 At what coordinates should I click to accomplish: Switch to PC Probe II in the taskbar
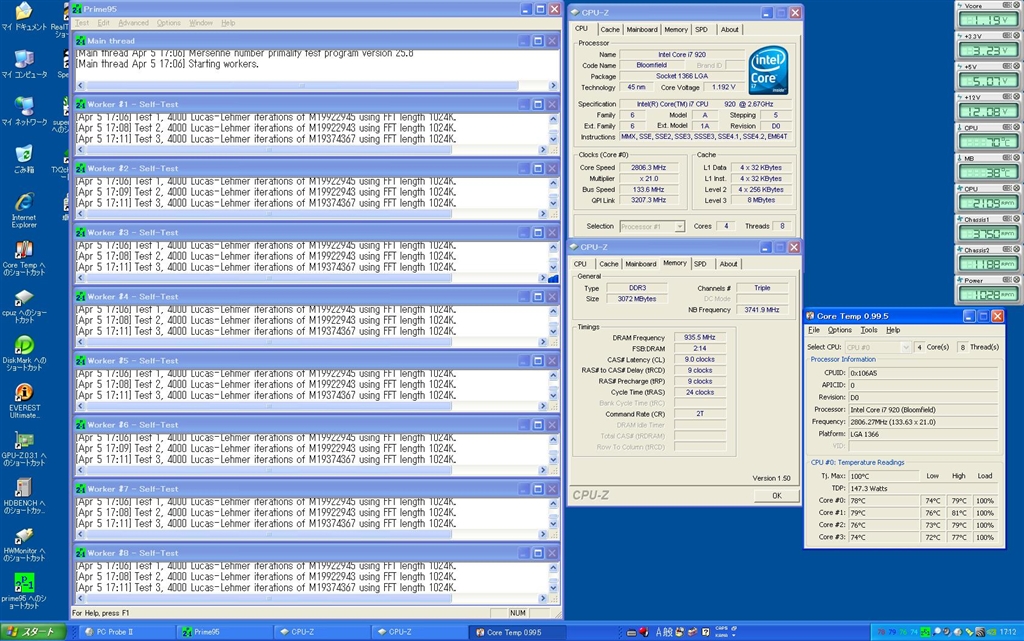[122, 632]
